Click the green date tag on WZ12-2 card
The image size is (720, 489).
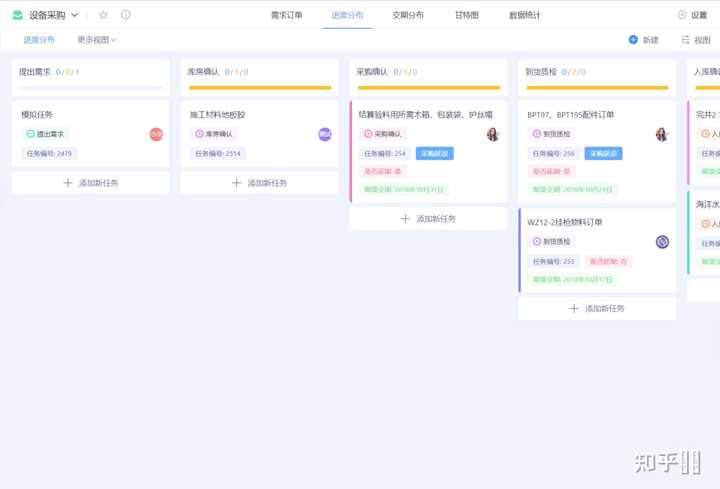pyautogui.click(x=573, y=279)
